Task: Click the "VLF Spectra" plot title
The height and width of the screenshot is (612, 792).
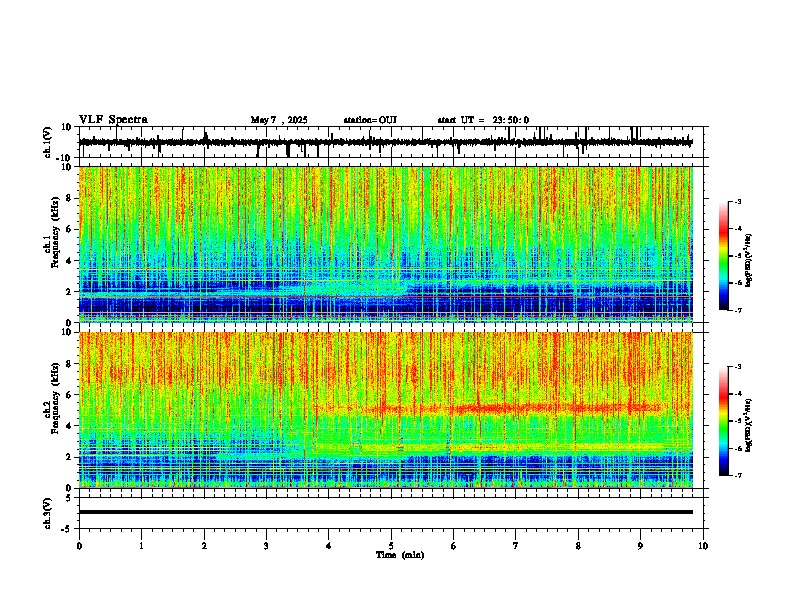Action: click(x=113, y=120)
